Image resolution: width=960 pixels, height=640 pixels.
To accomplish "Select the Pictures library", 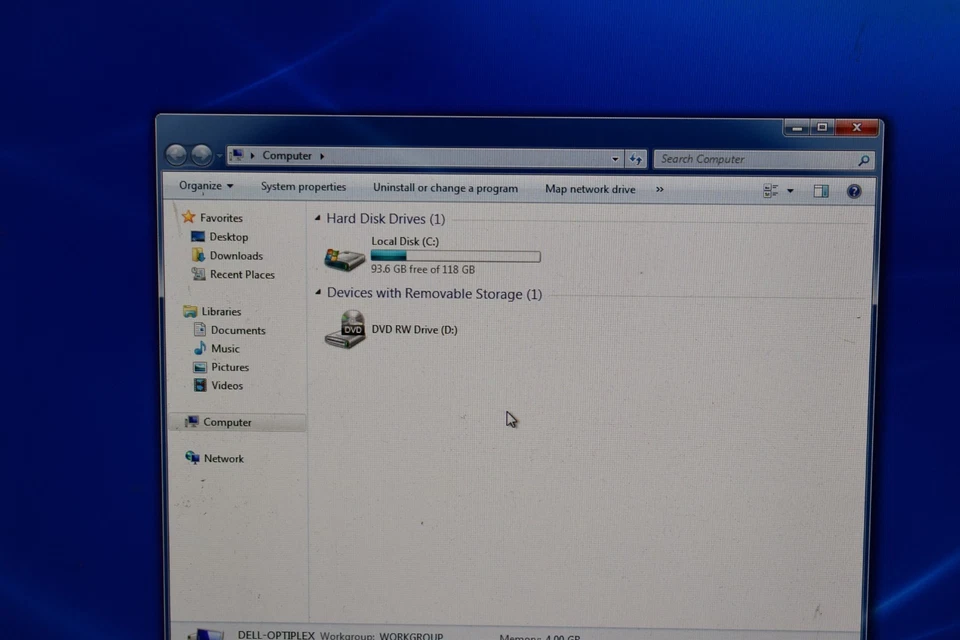I will [230, 366].
